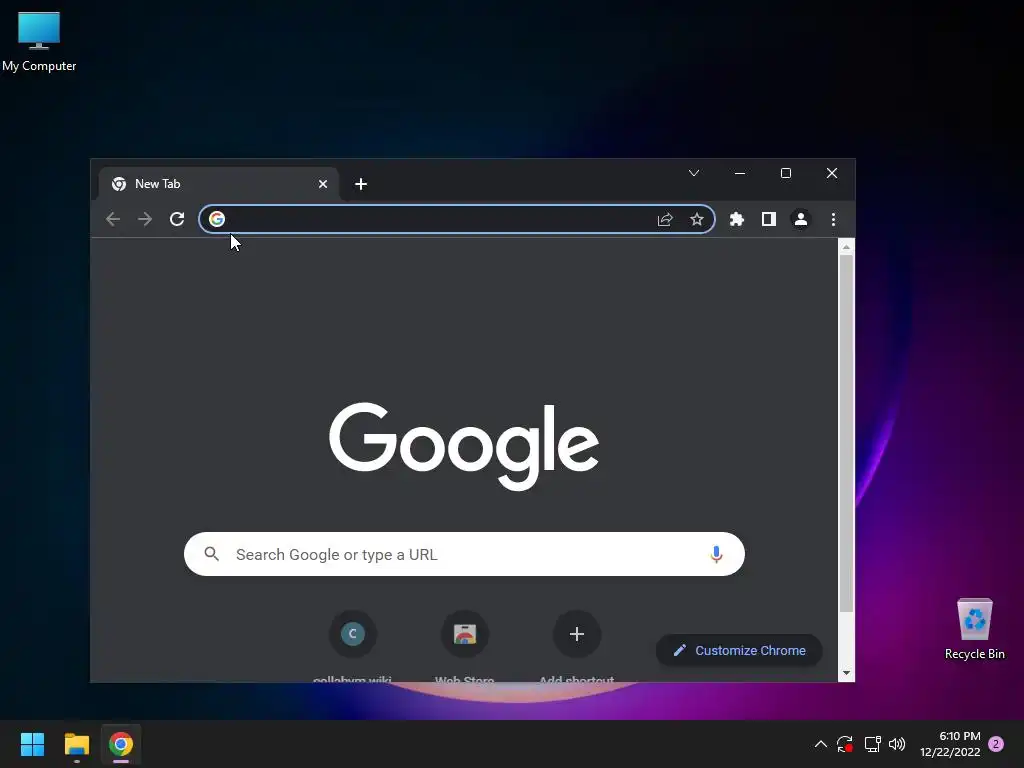Open the clock showing 6:10 PM

coord(950,744)
